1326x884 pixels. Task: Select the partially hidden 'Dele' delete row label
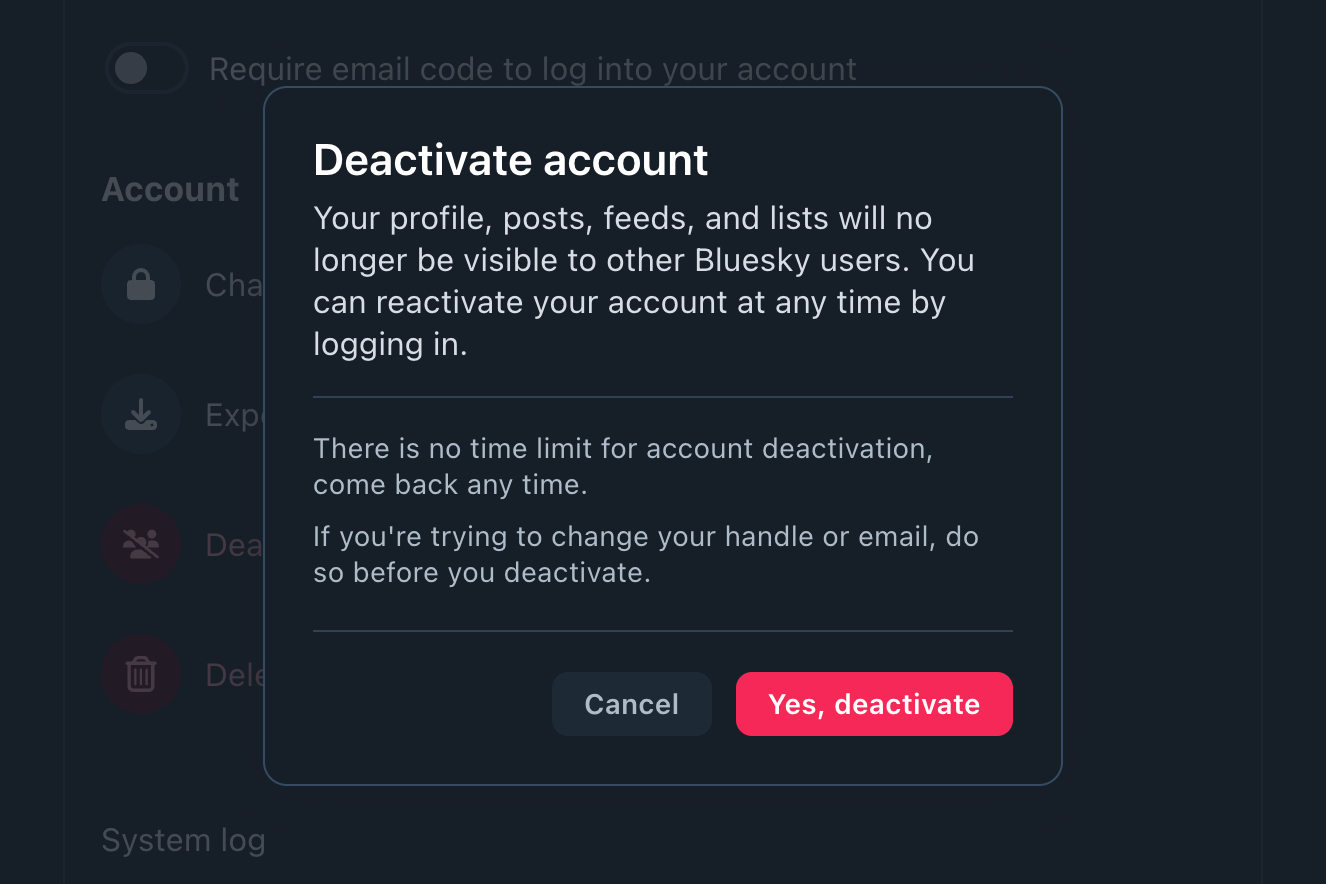click(x=233, y=675)
